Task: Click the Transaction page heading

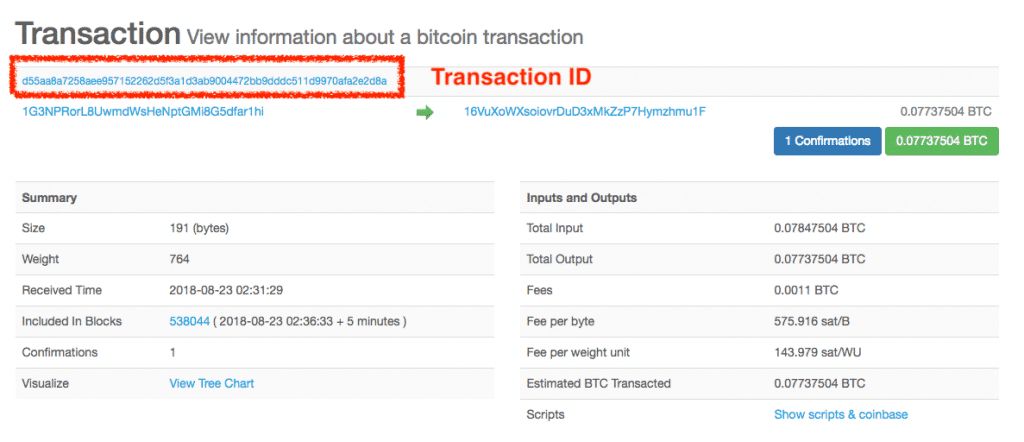Action: (98, 35)
